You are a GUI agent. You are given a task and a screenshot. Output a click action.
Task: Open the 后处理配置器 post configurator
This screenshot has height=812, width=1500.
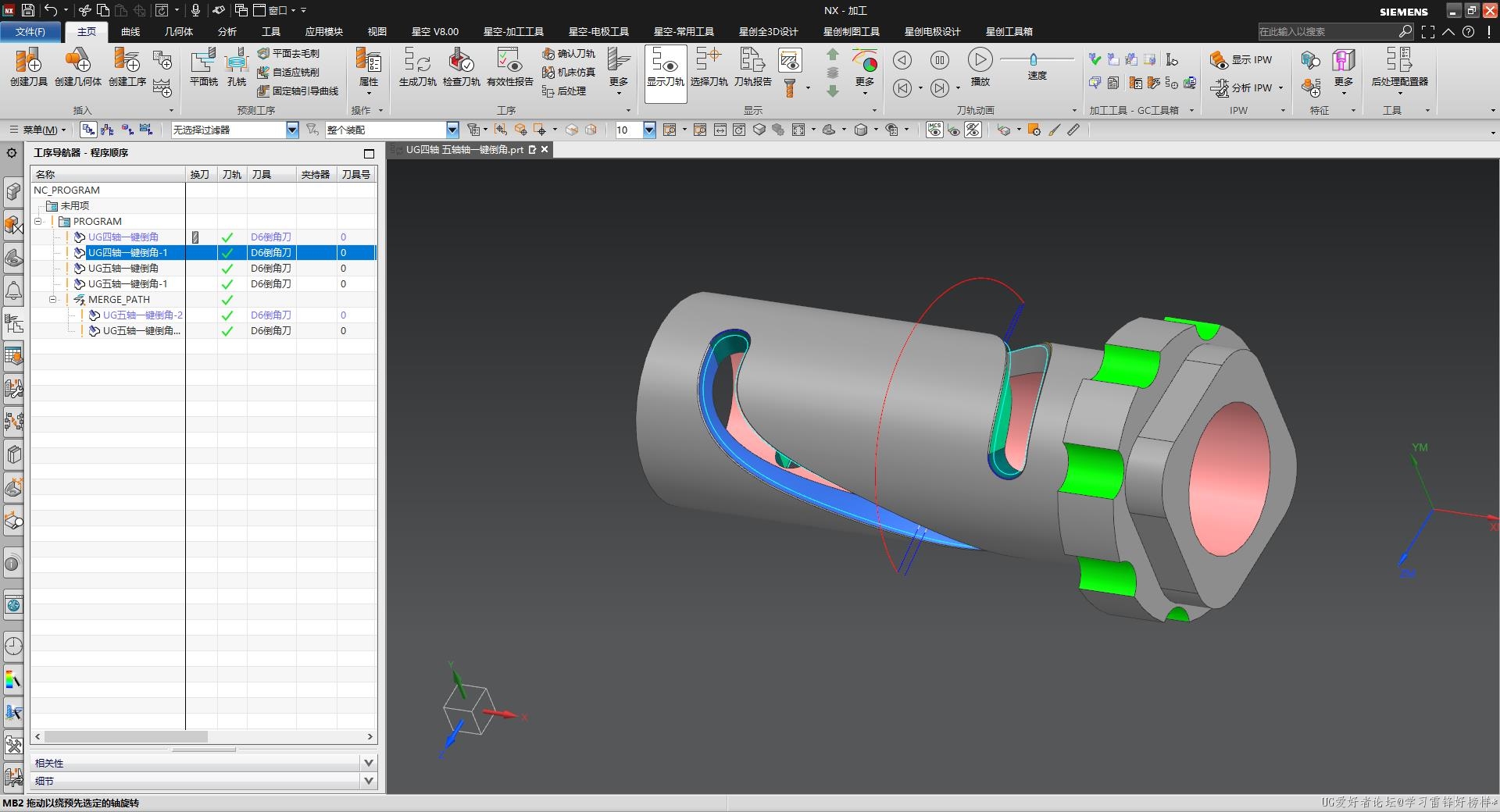click(1399, 66)
